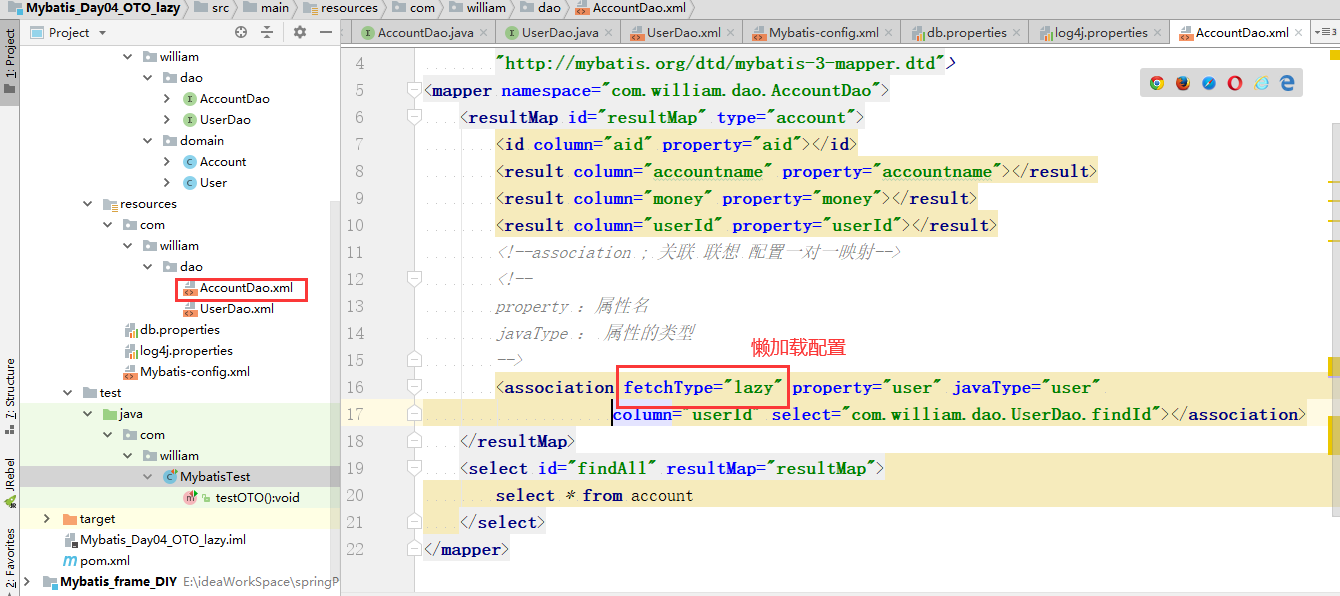Select Mybatis-config.xml in project tree

click(186, 372)
